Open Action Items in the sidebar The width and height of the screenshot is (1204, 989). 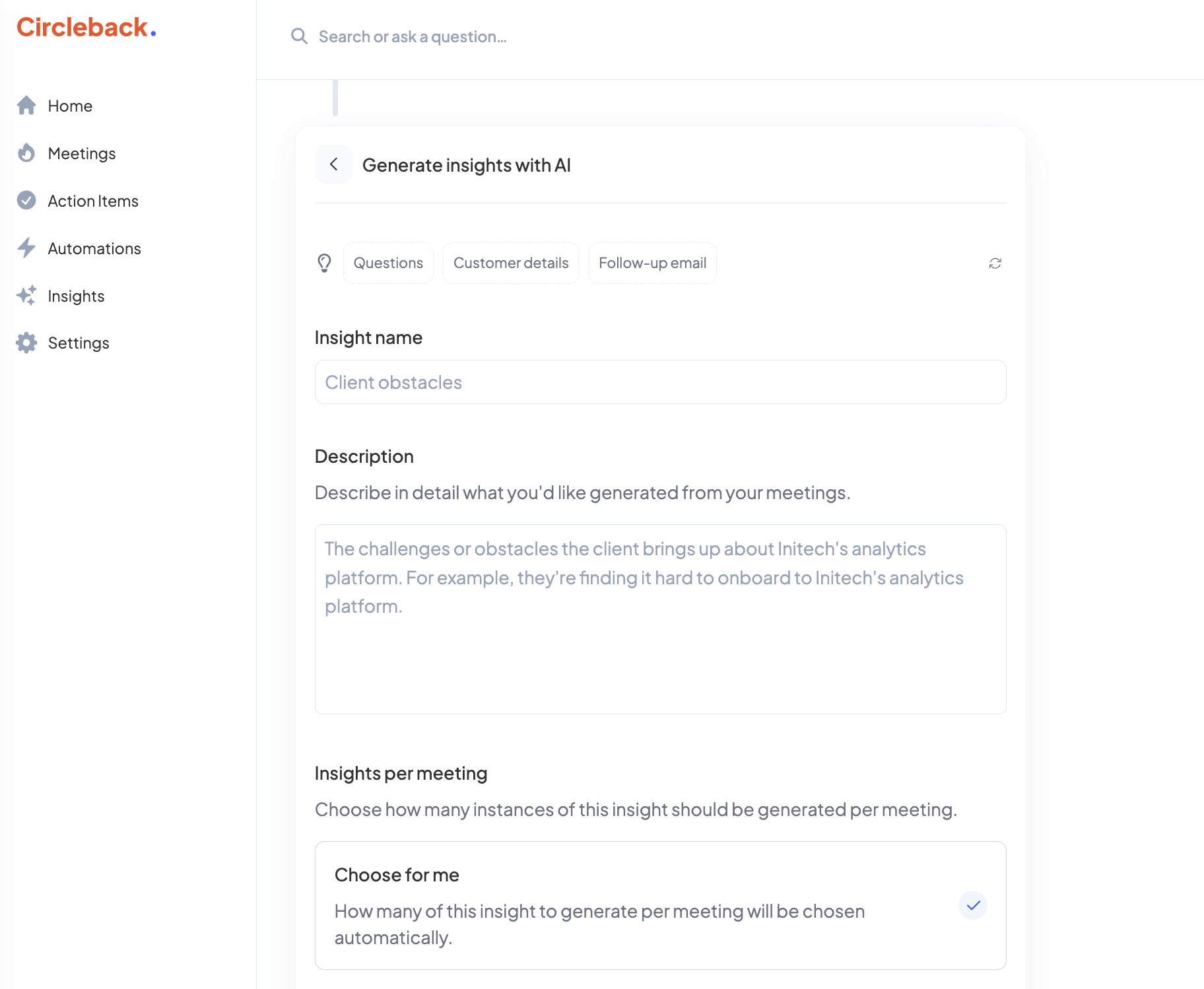pyautogui.click(x=93, y=201)
